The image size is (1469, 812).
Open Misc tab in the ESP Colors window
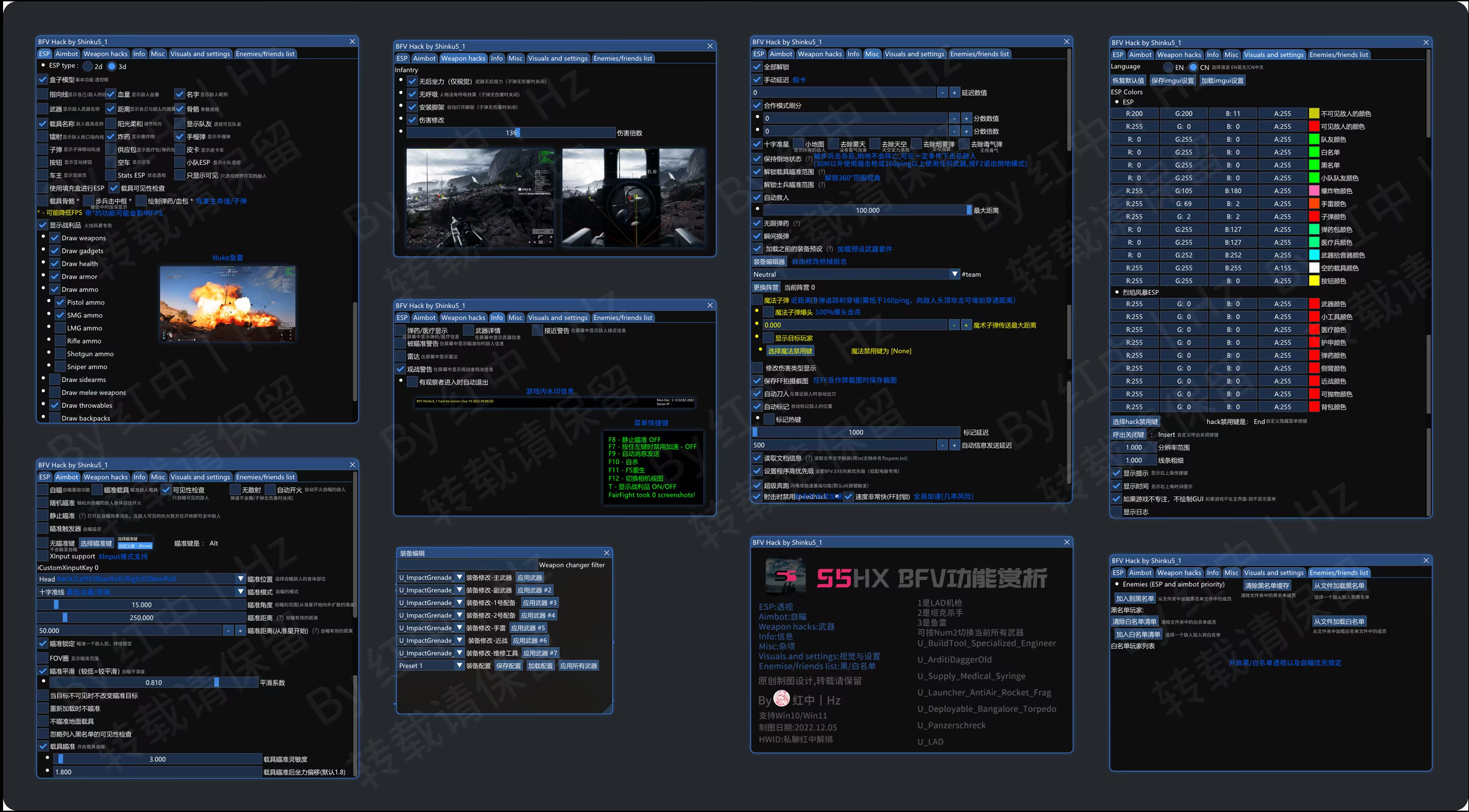click(x=1231, y=55)
